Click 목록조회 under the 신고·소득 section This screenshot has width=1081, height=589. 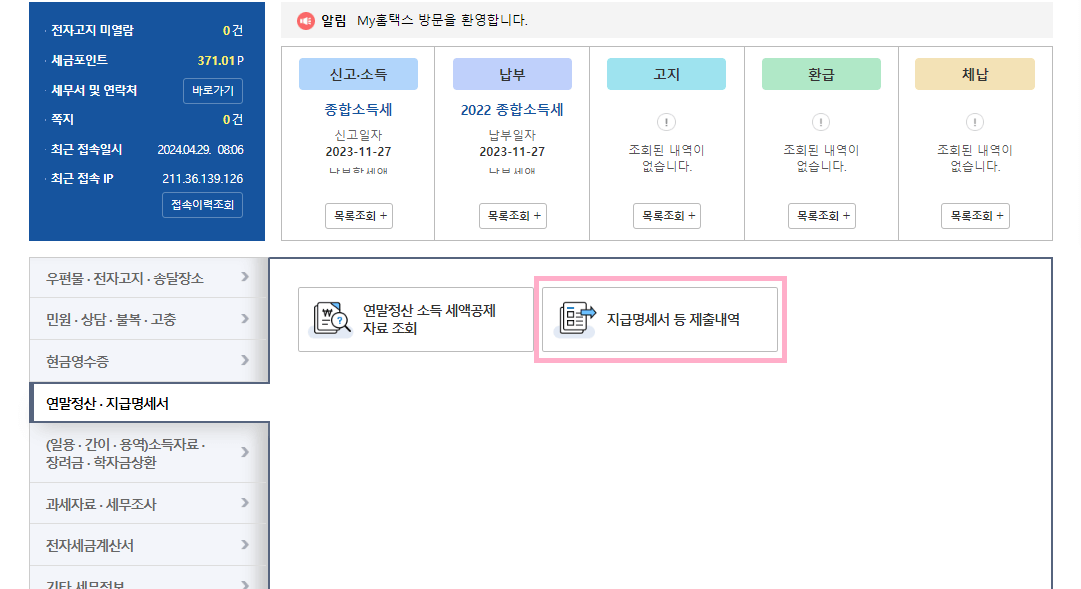click(358, 215)
